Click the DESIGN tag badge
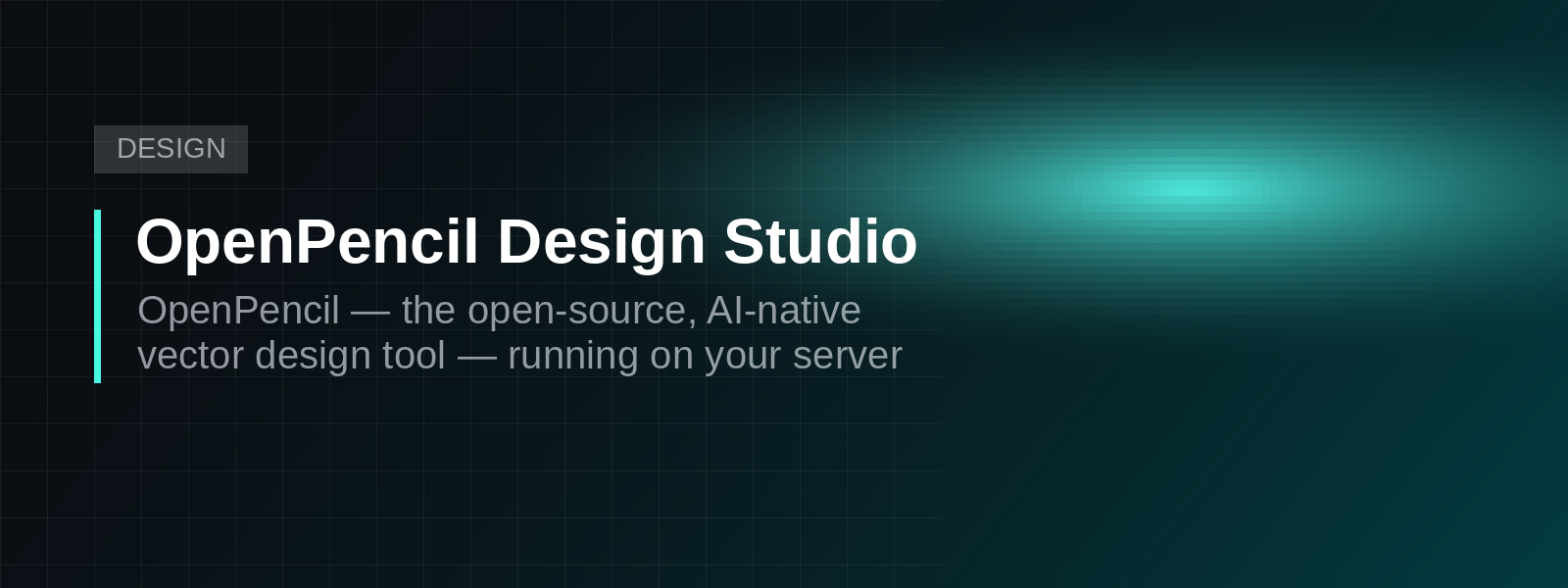This screenshot has width=1568, height=588. [x=171, y=149]
